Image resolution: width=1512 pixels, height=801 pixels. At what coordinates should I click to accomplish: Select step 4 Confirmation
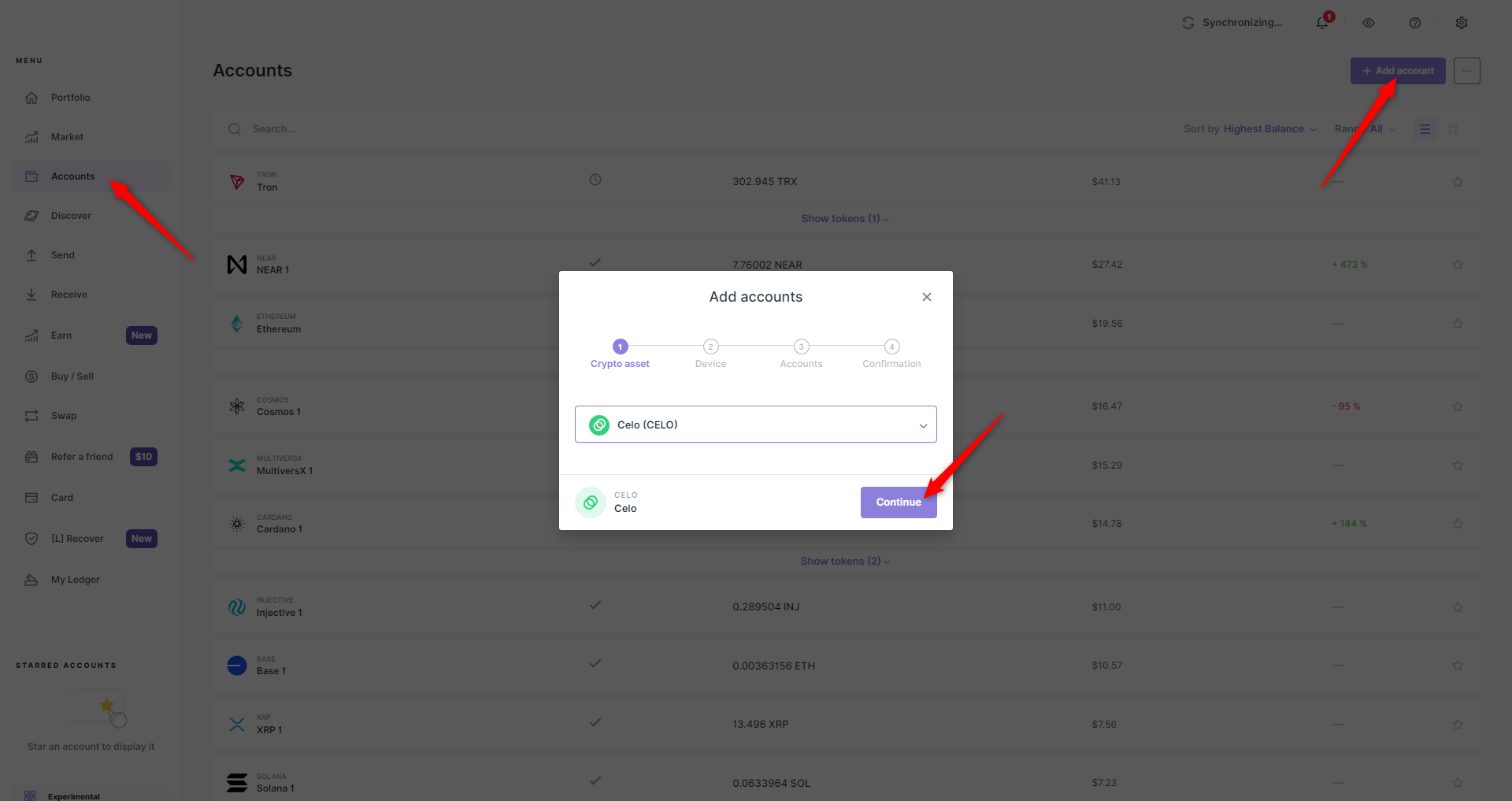tap(891, 354)
